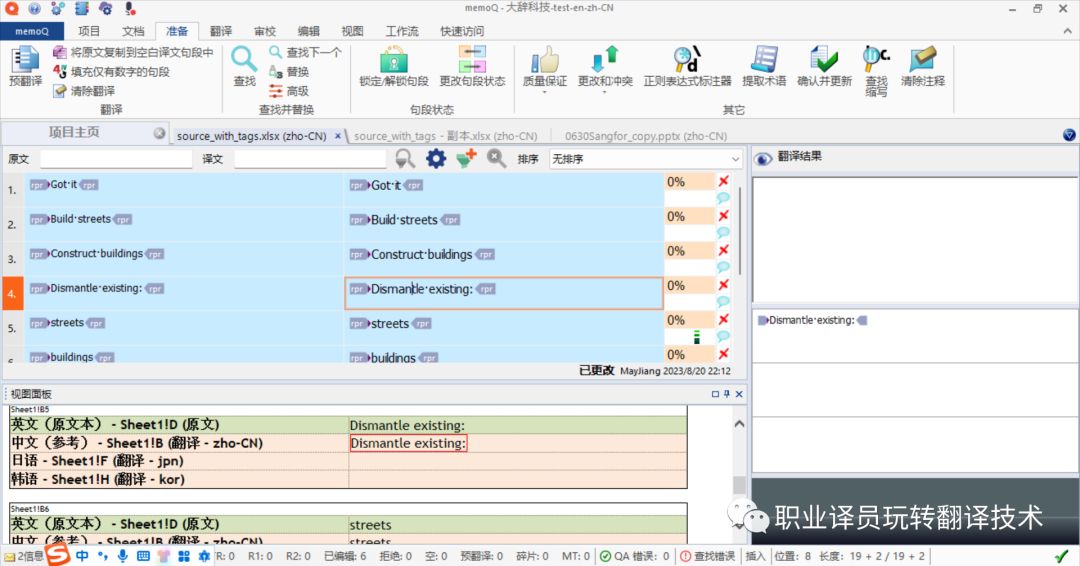Open Regex tagger (正则表达式标注器) tool
Image resolution: width=1080 pixels, height=566 pixels.
[x=687, y=66]
